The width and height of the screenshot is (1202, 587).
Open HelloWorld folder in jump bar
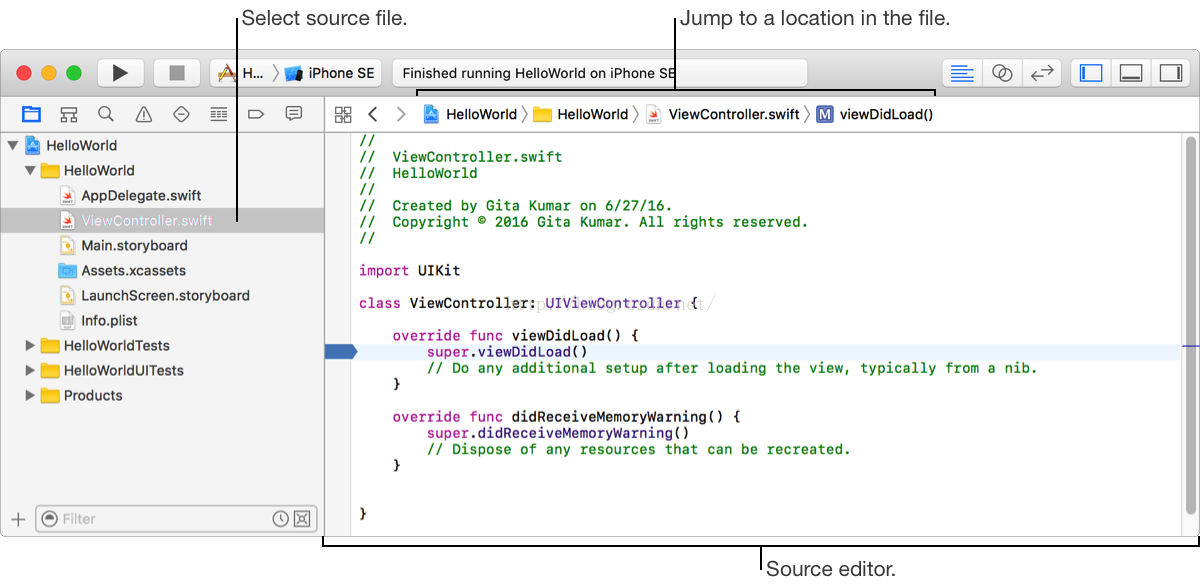[x=581, y=115]
